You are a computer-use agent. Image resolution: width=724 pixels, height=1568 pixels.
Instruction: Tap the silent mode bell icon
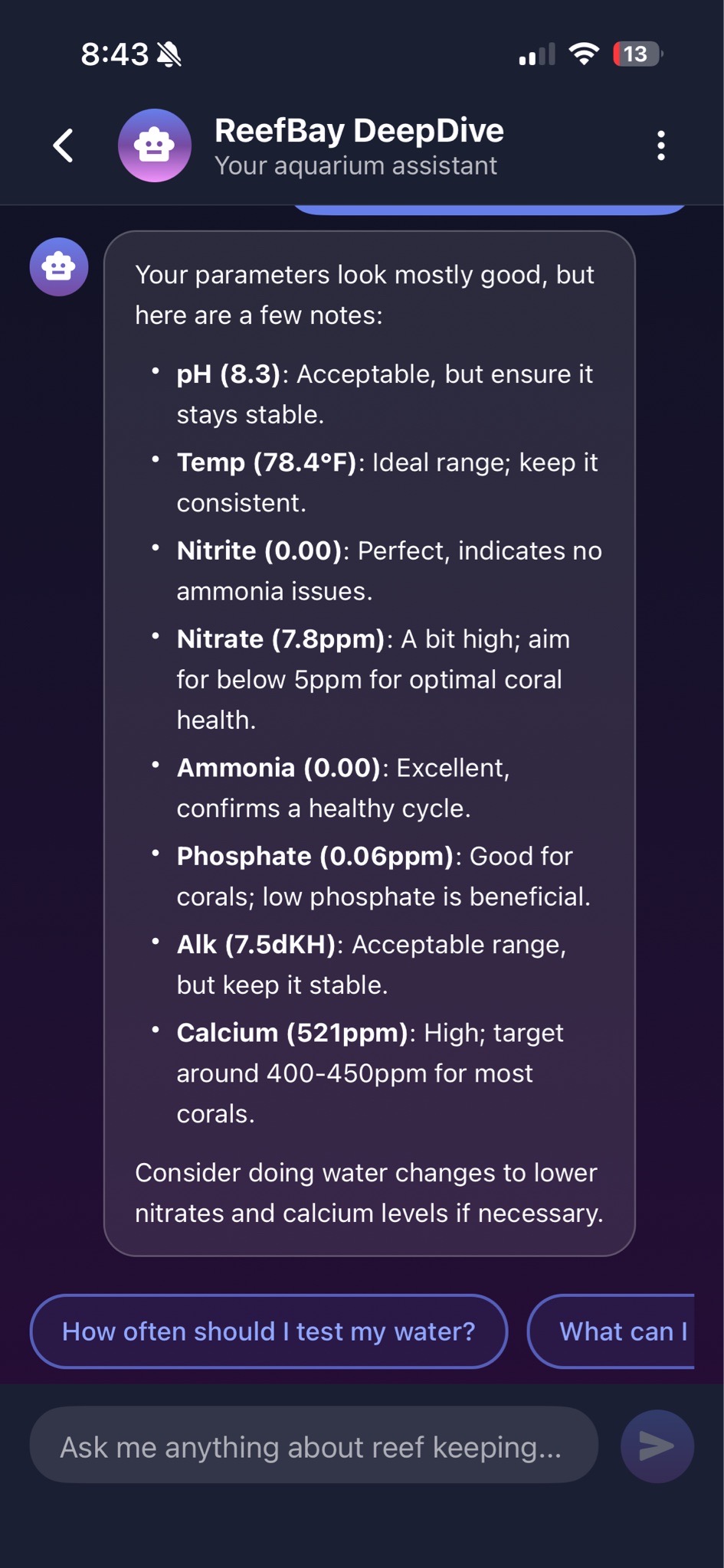pos(169,54)
